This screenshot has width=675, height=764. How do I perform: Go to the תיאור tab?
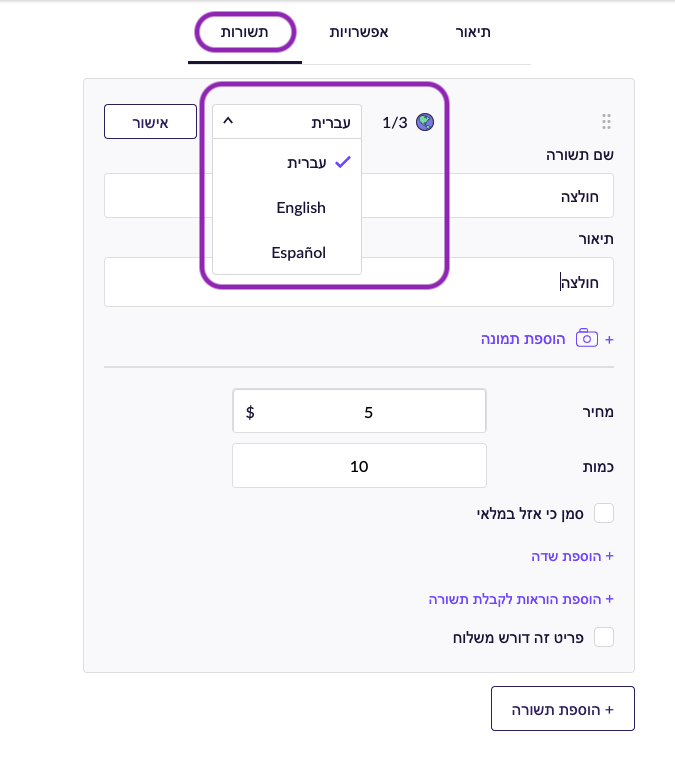(473, 32)
